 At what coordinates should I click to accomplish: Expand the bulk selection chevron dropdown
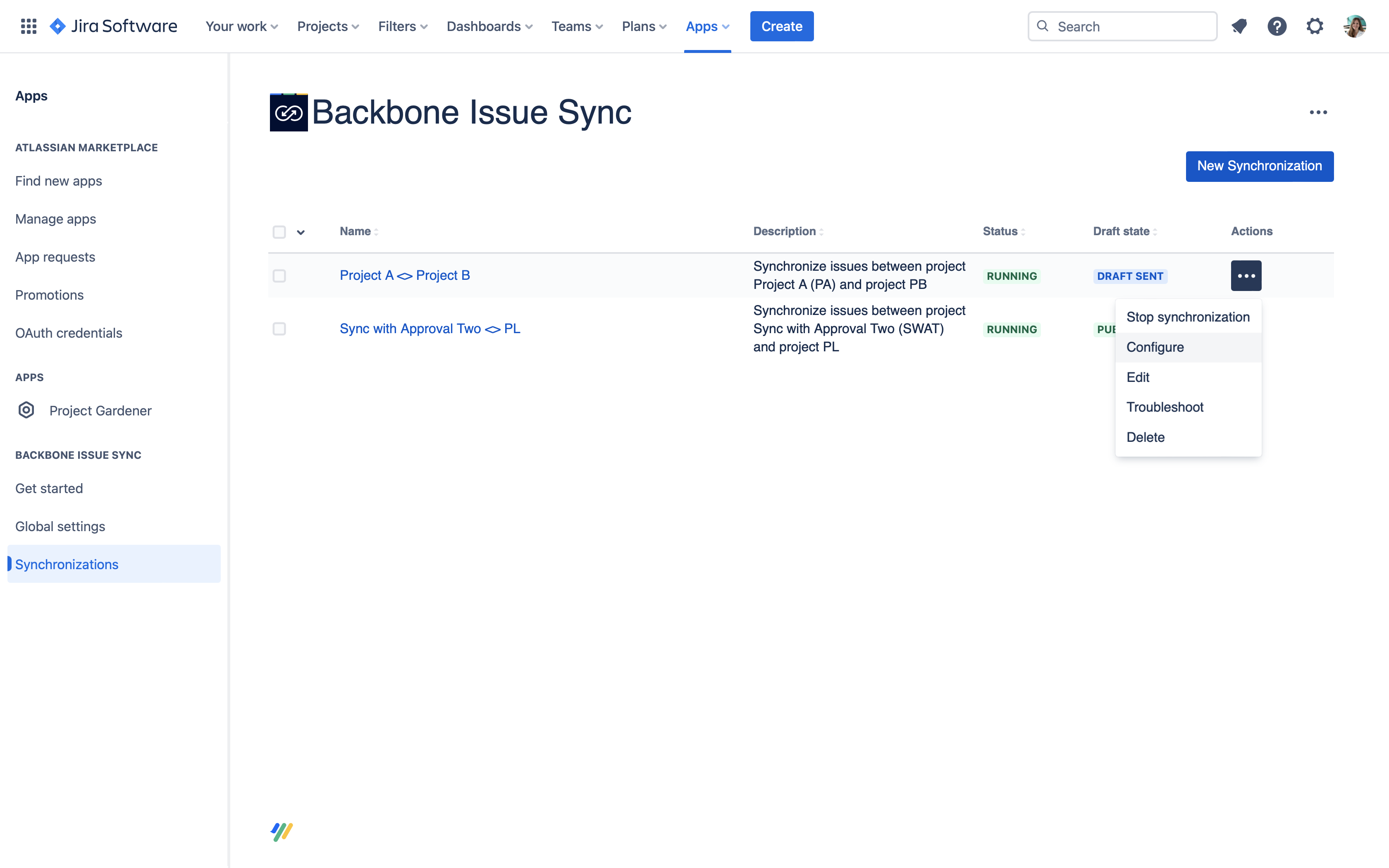tap(301, 232)
